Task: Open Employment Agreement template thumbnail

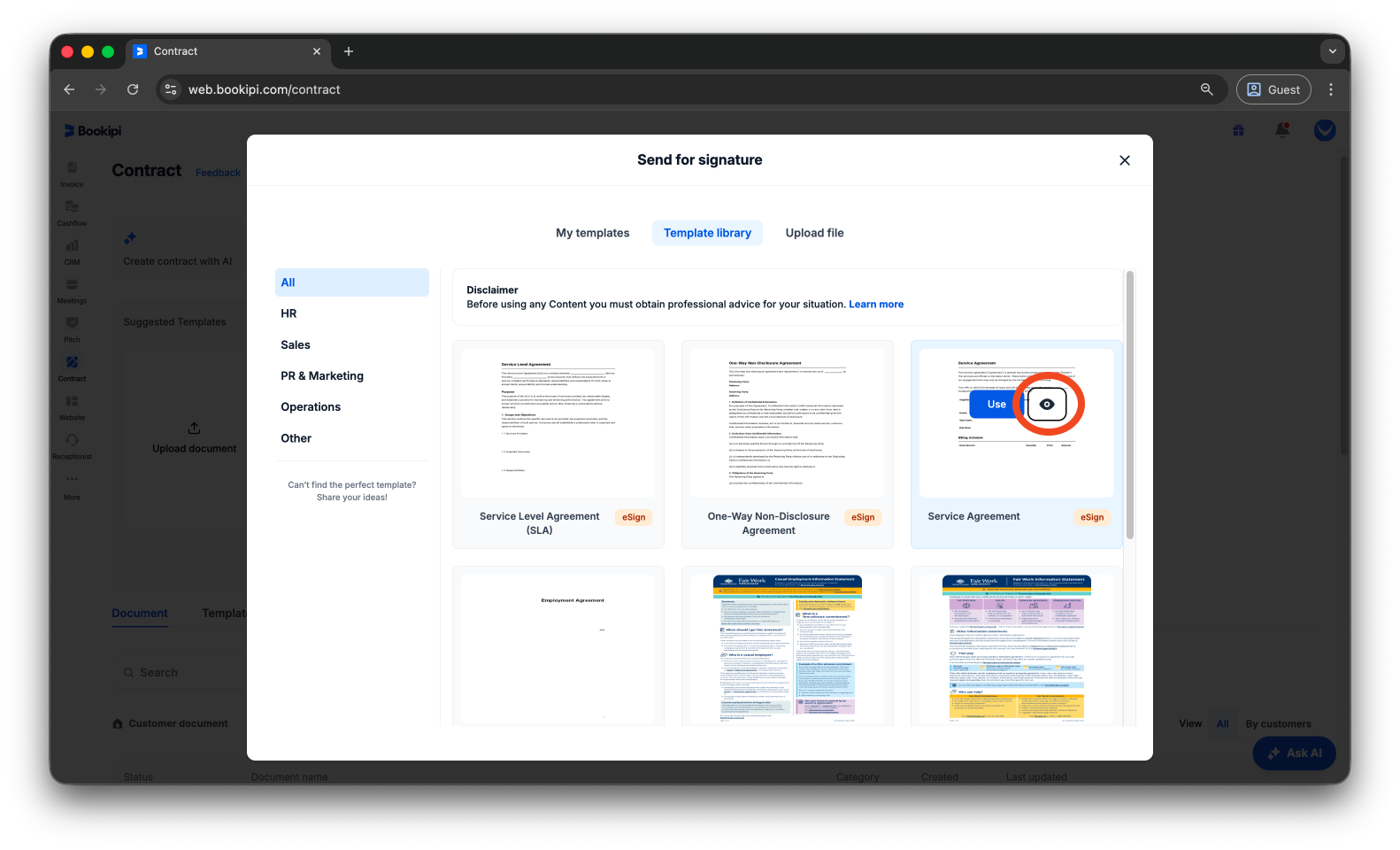Action: (x=558, y=649)
